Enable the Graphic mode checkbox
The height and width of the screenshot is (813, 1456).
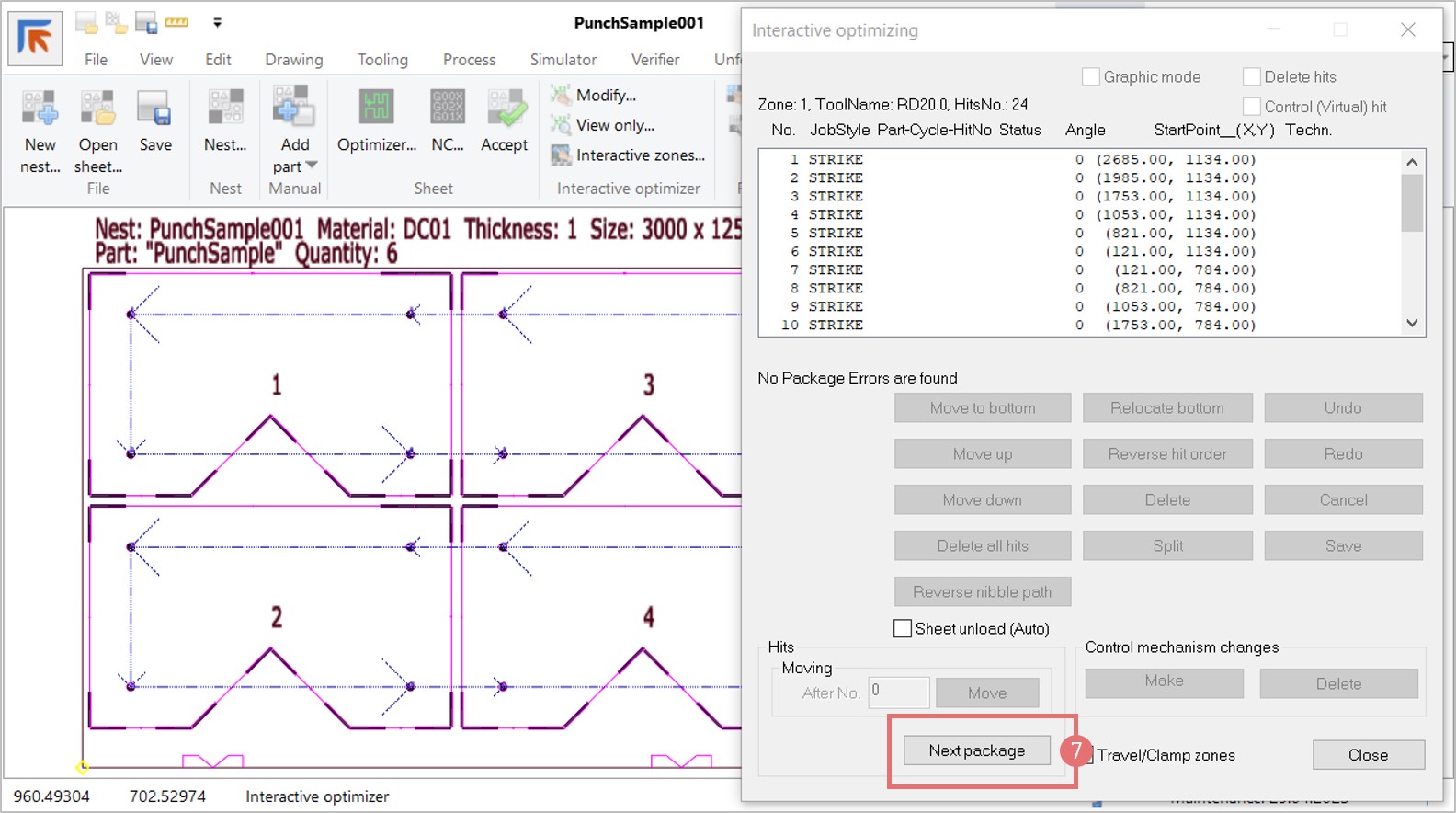[1091, 77]
